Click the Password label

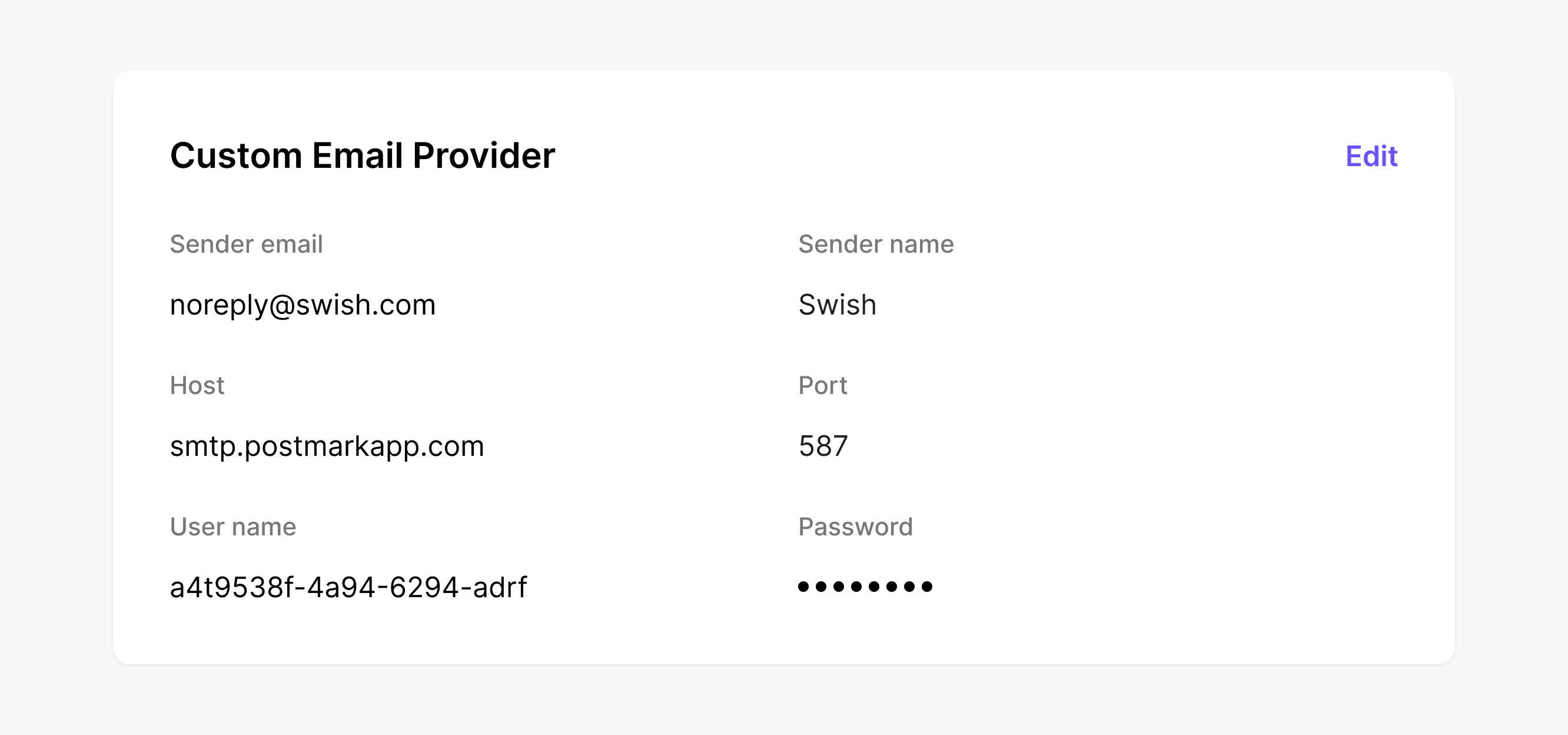(x=855, y=527)
